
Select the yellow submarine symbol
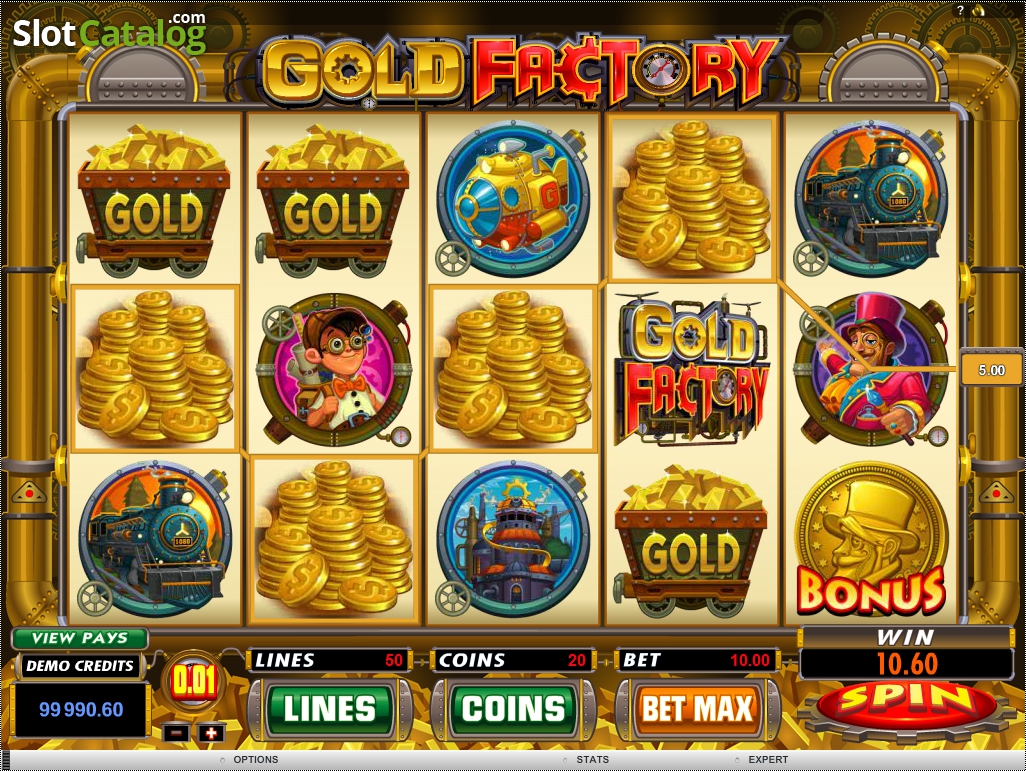513,198
